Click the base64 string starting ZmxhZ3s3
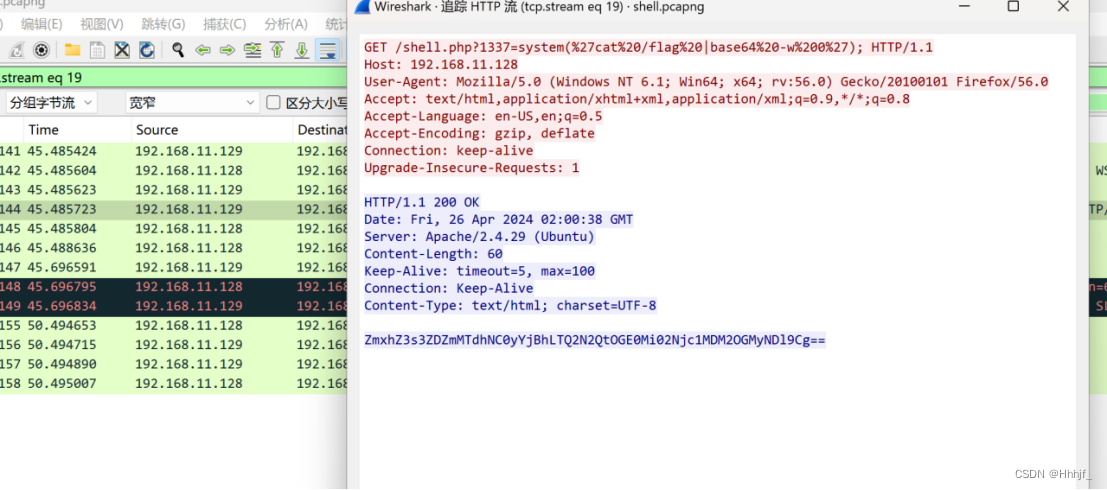 (x=595, y=340)
